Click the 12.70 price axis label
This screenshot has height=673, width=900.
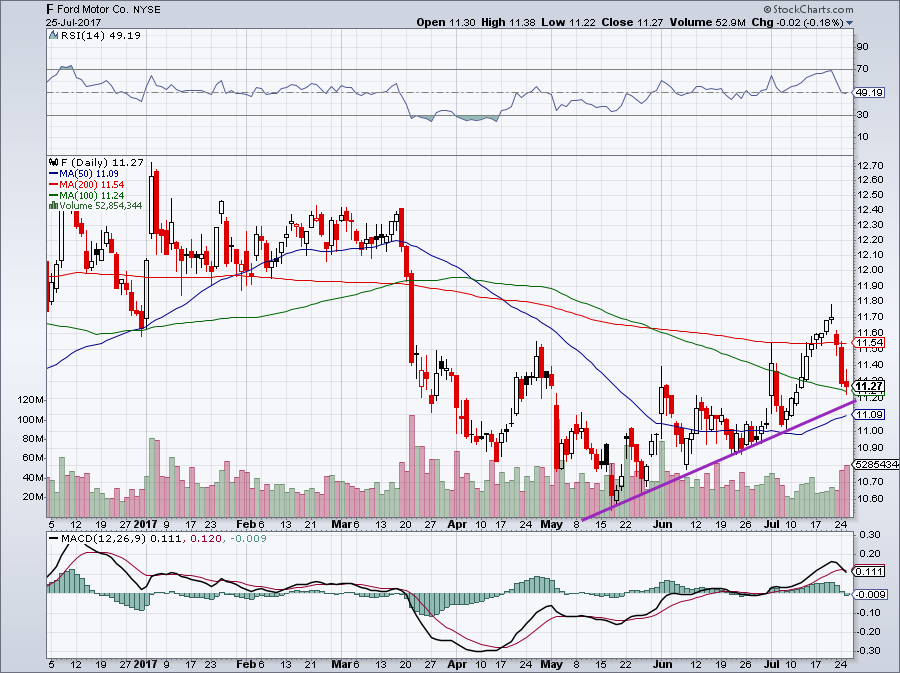(869, 166)
